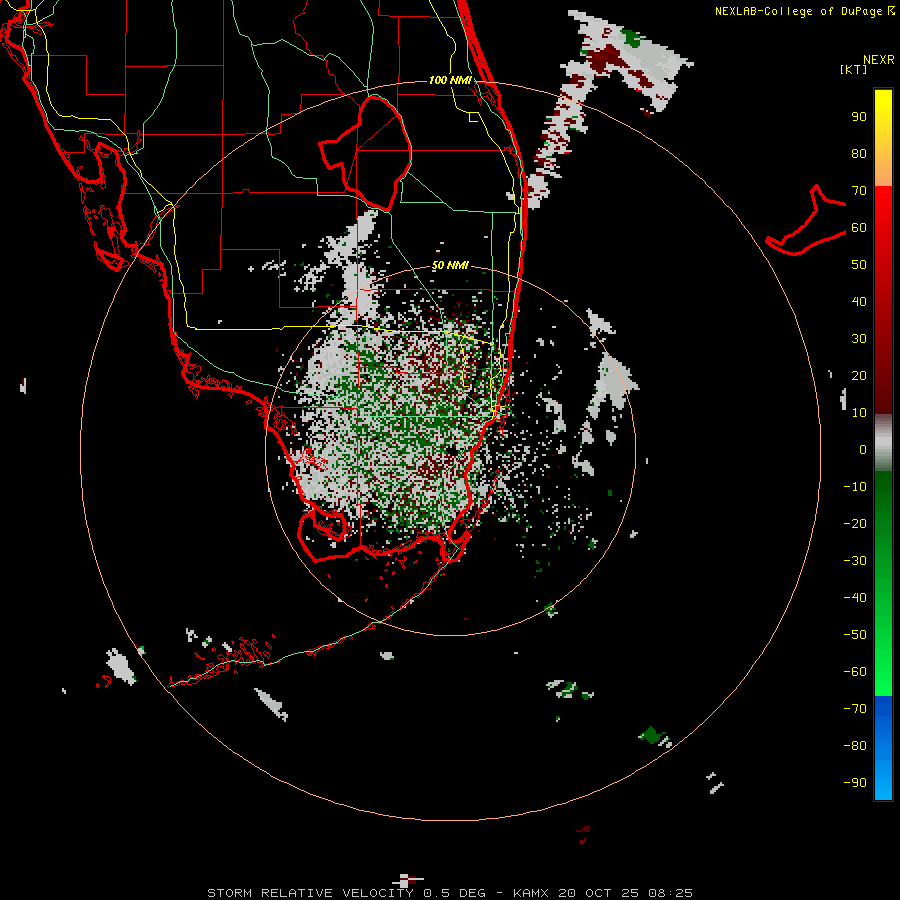The image size is (900, 900).
Task: Click the 80 value on velocity scale
Action: pos(859,154)
